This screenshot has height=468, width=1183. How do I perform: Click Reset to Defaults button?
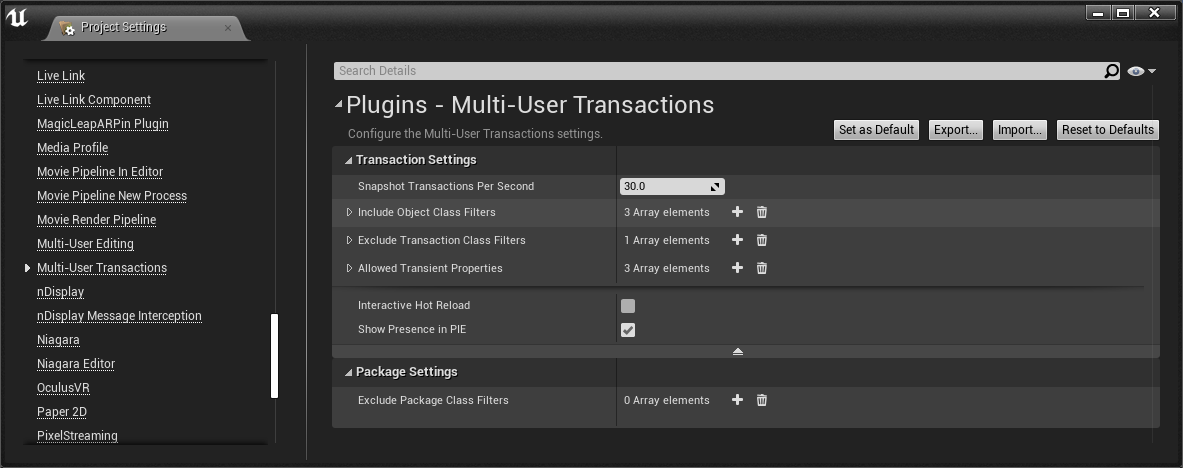pos(1108,130)
